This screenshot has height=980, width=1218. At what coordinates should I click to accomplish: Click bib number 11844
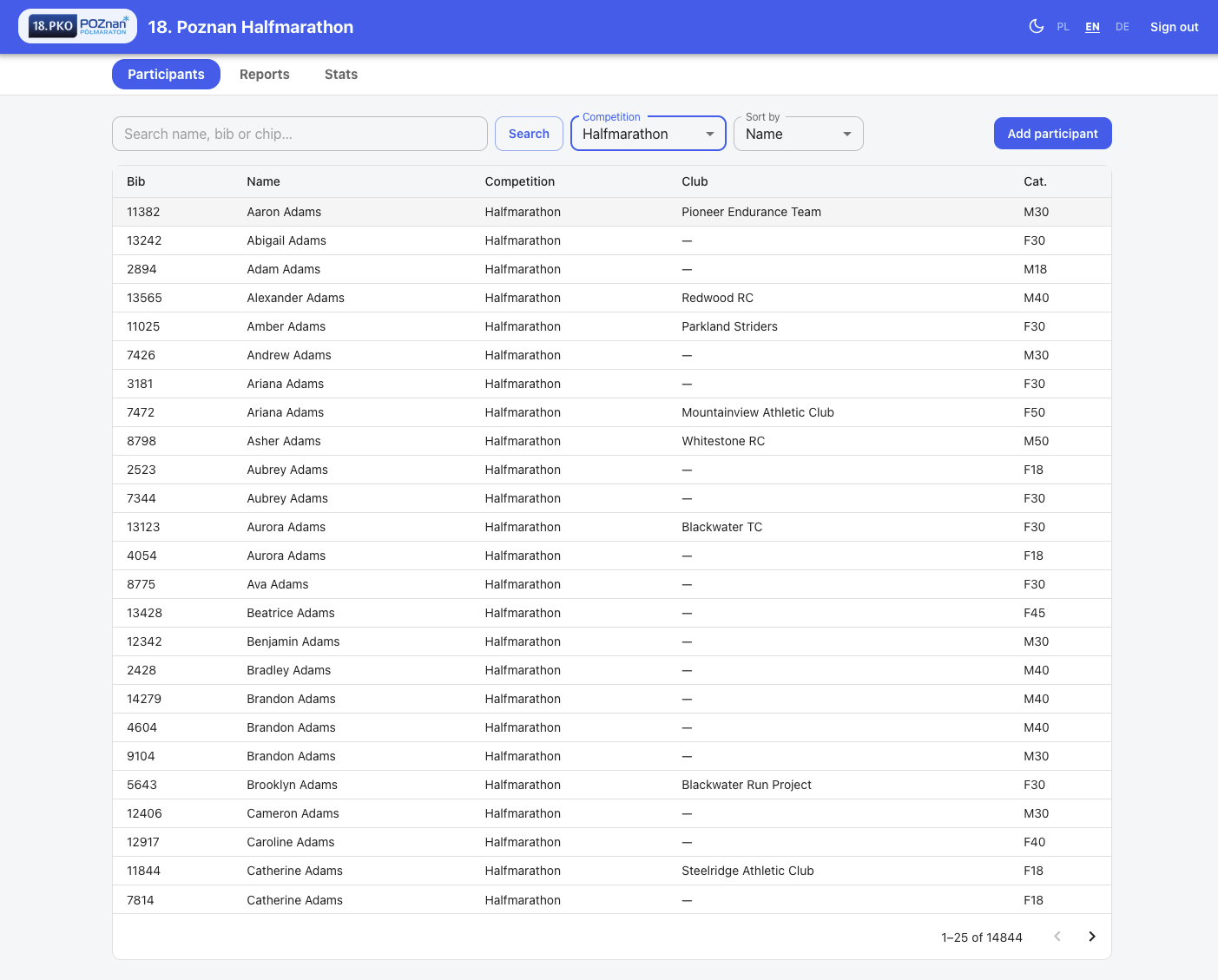pos(144,871)
